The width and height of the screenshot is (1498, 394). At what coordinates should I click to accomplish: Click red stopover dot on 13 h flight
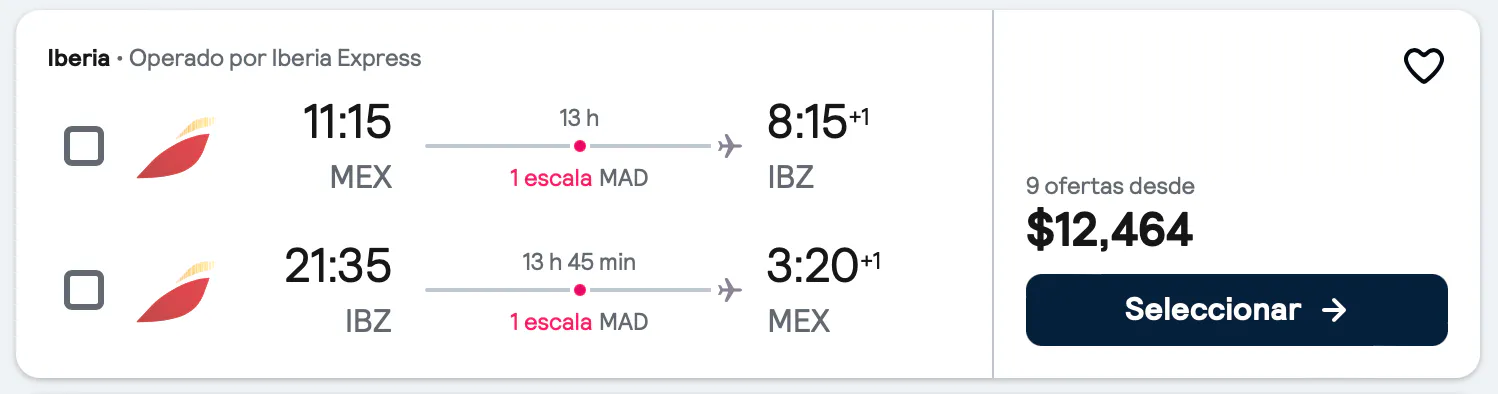579,146
